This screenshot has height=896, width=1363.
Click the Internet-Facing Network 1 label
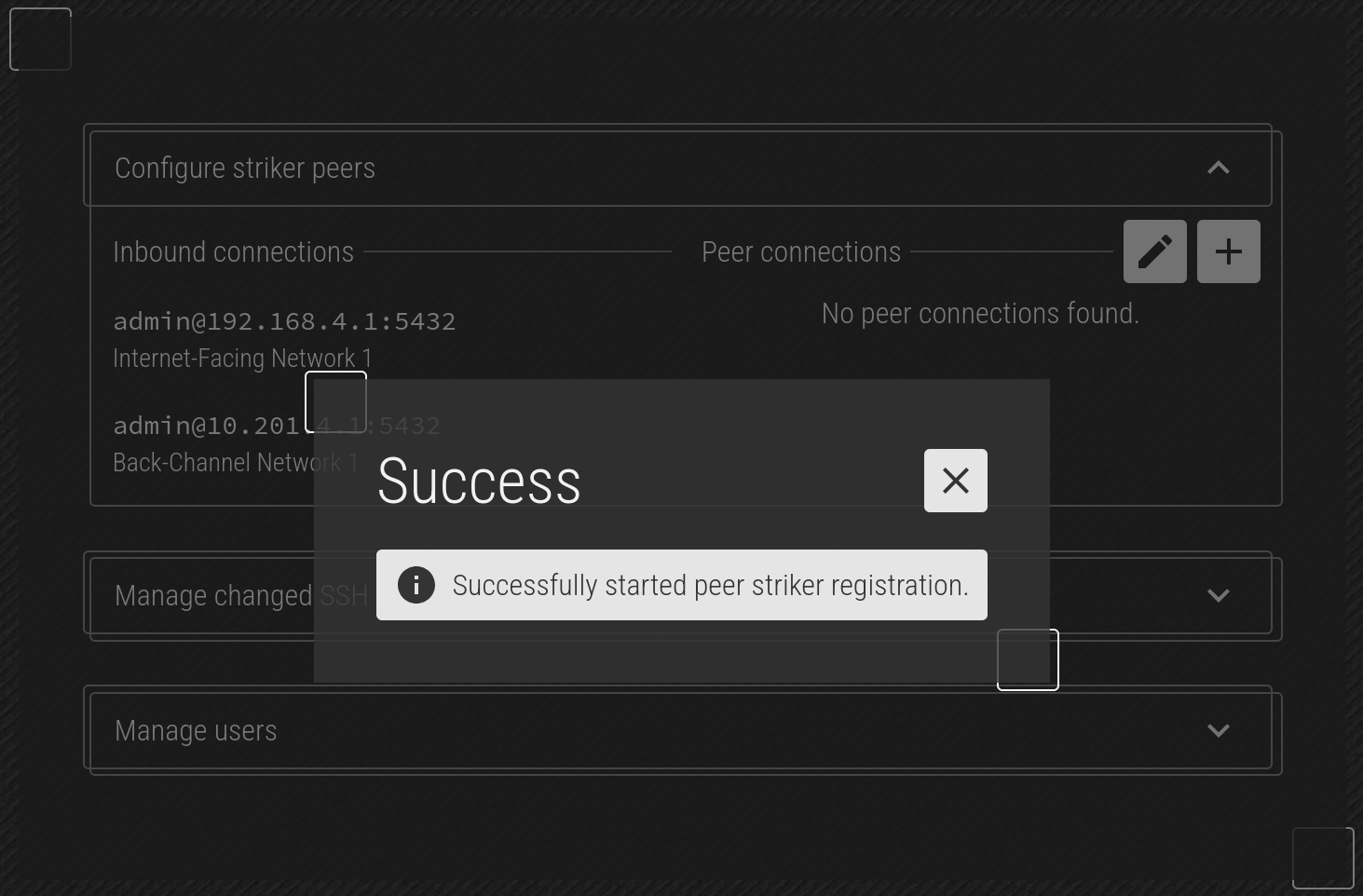242,359
